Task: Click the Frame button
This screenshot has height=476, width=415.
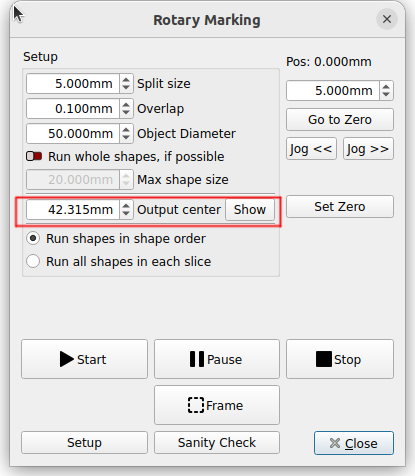Action: 217,405
